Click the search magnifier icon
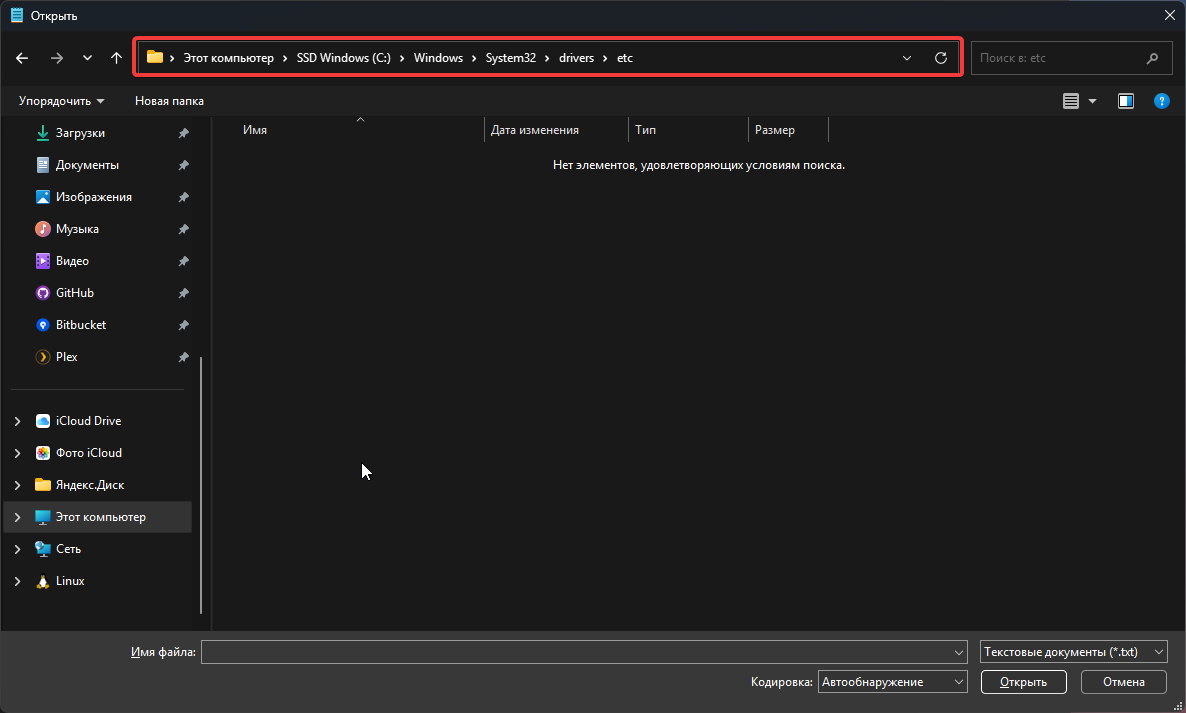 1153,58
